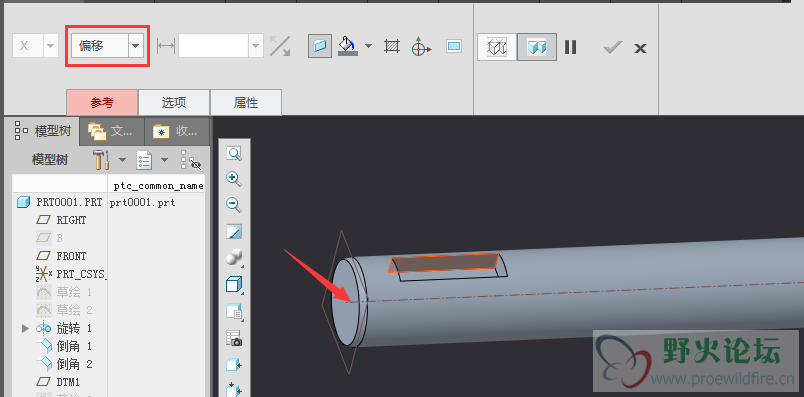This screenshot has height=397, width=804.
Task: Click the tree search filter icon
Action: point(191,160)
